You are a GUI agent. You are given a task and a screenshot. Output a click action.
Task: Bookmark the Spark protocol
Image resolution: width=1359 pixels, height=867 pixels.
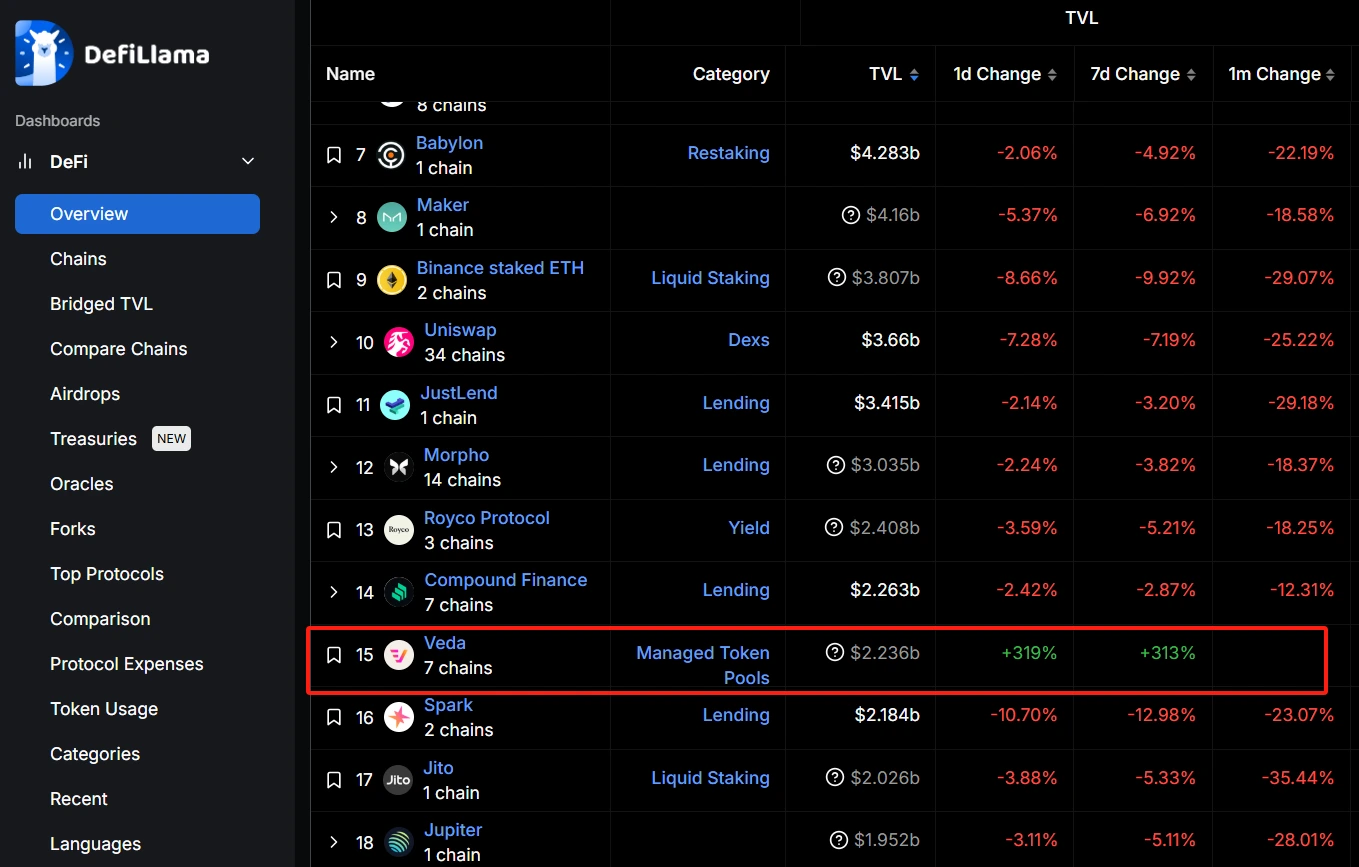point(334,717)
